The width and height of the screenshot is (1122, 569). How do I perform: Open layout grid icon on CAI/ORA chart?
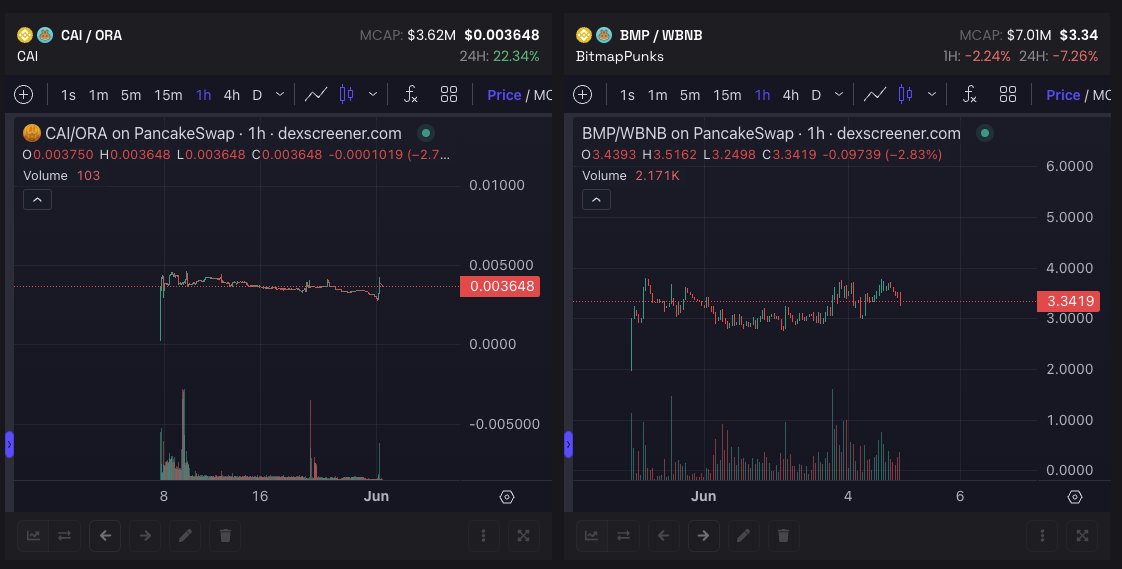click(x=449, y=94)
